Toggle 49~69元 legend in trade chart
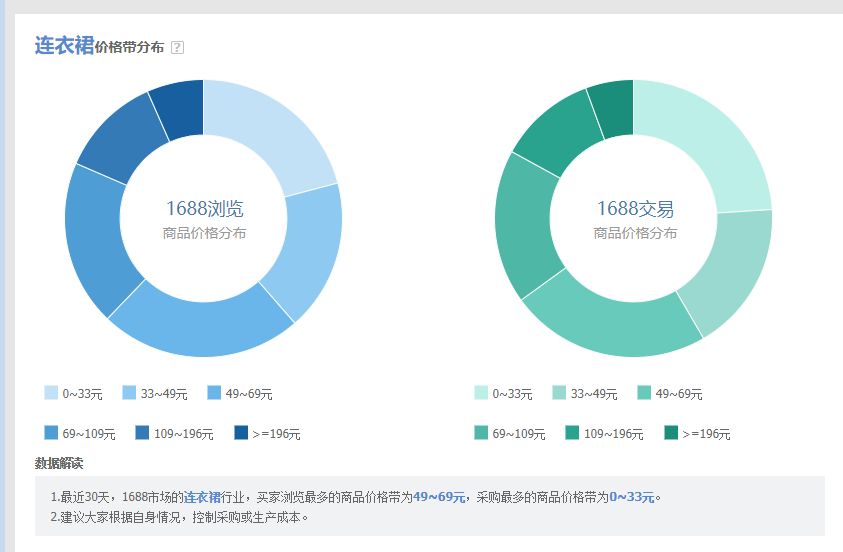The height and width of the screenshot is (552, 843). point(670,393)
